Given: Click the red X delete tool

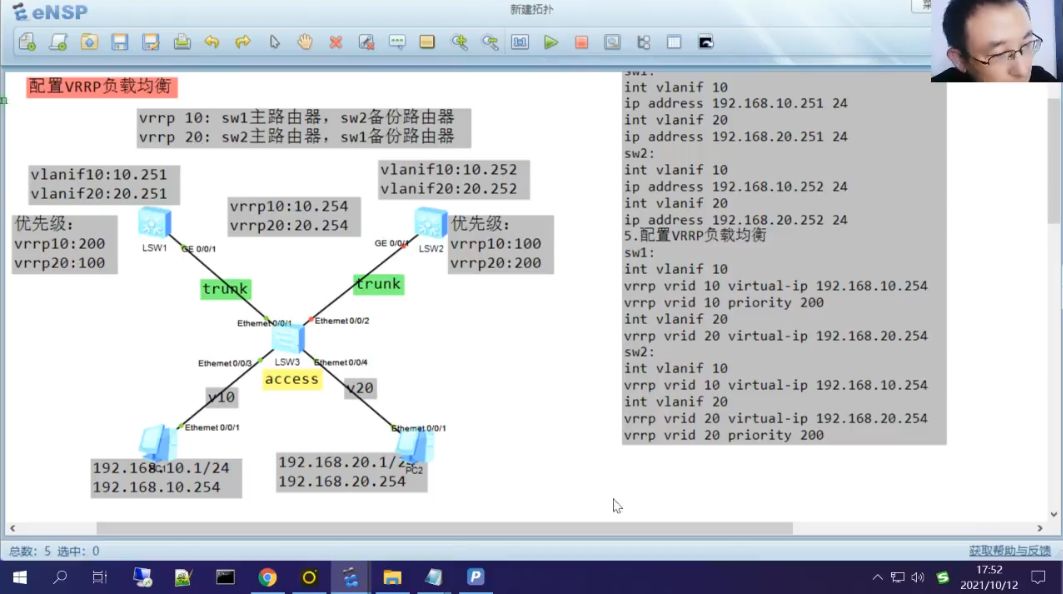Looking at the screenshot, I should click(336, 43).
